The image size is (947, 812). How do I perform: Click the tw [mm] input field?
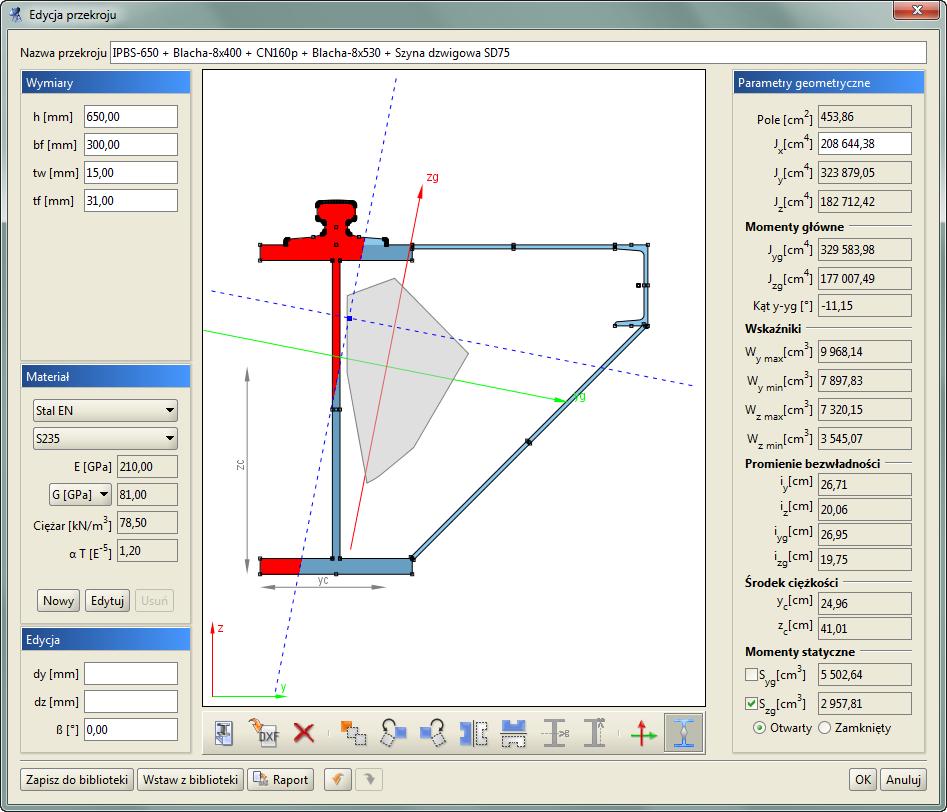point(131,172)
